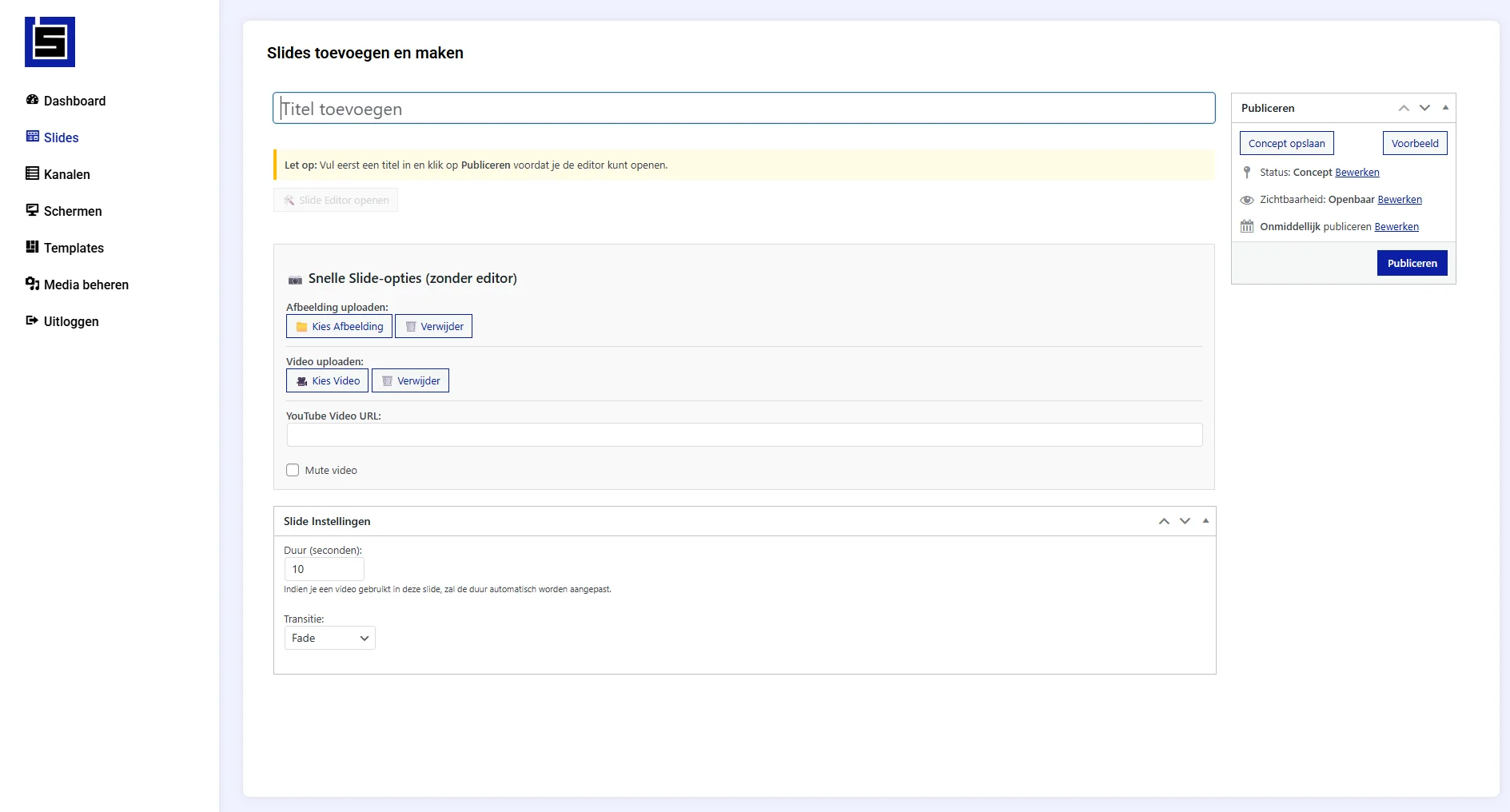Toggle the Publiceren panel triangle
This screenshot has height=812, width=1510.
point(1445,108)
